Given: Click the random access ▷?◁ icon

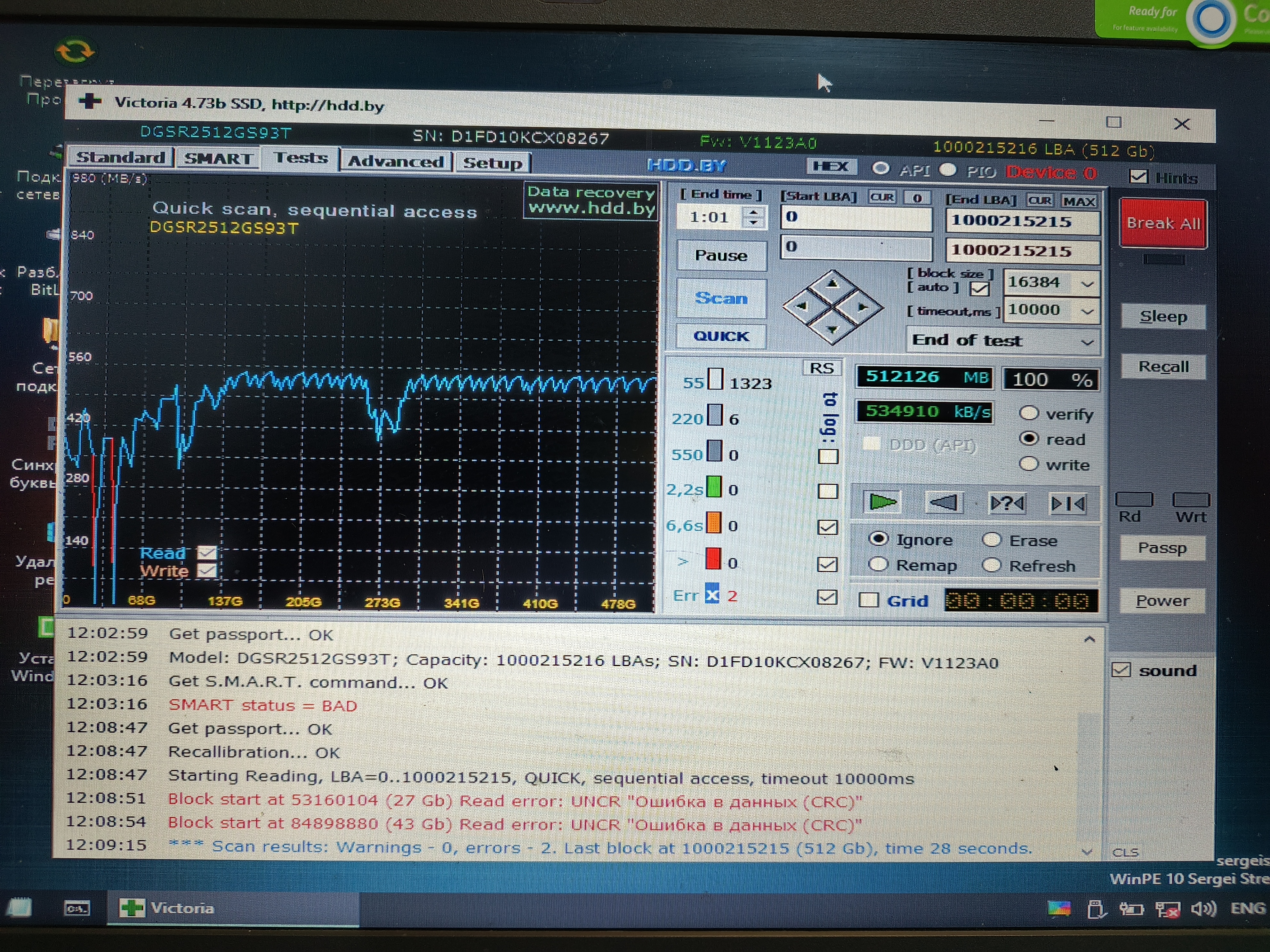Looking at the screenshot, I should tap(1007, 504).
